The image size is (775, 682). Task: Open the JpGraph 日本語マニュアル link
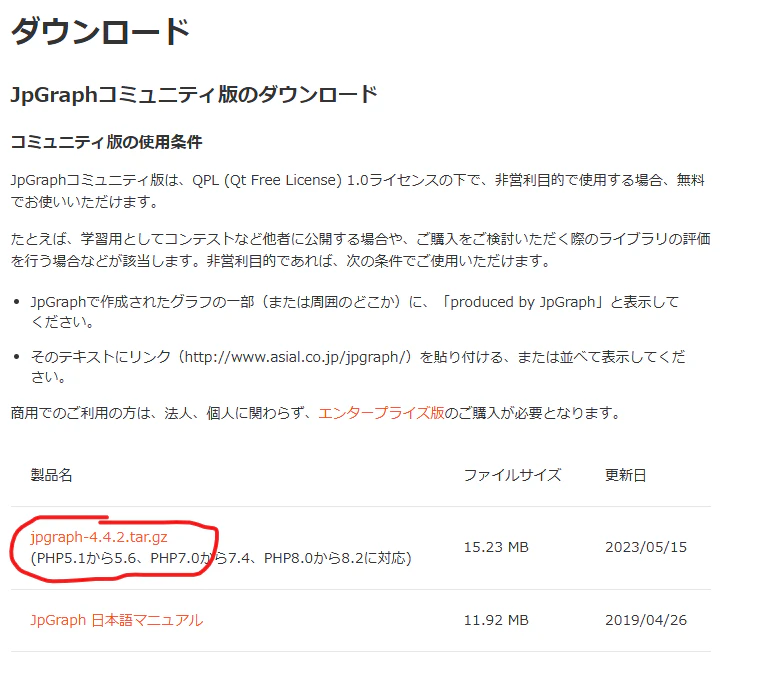coord(117,620)
